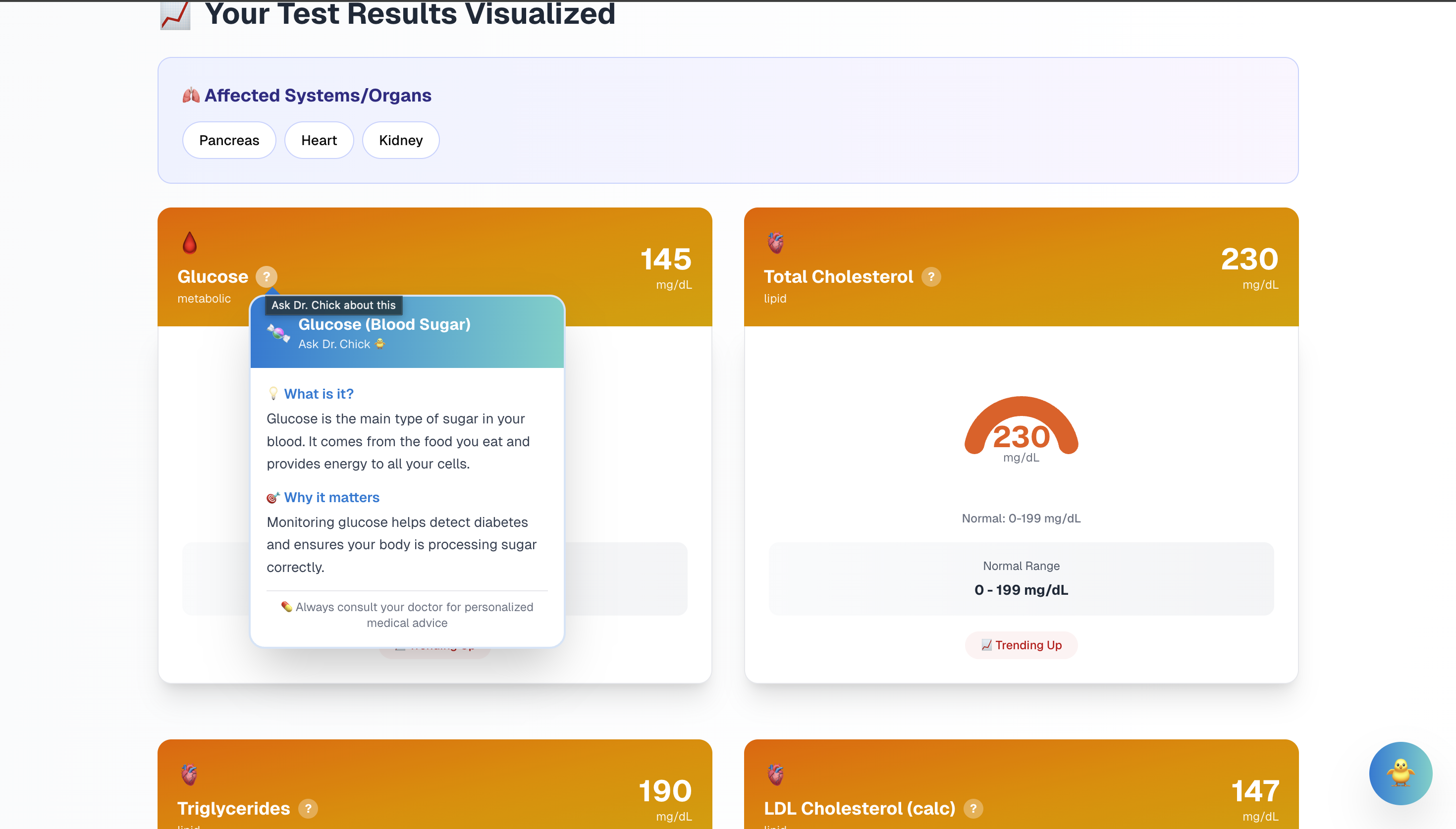Click the Trending Up badge under Cholesterol
The image size is (1456, 829).
click(x=1021, y=645)
